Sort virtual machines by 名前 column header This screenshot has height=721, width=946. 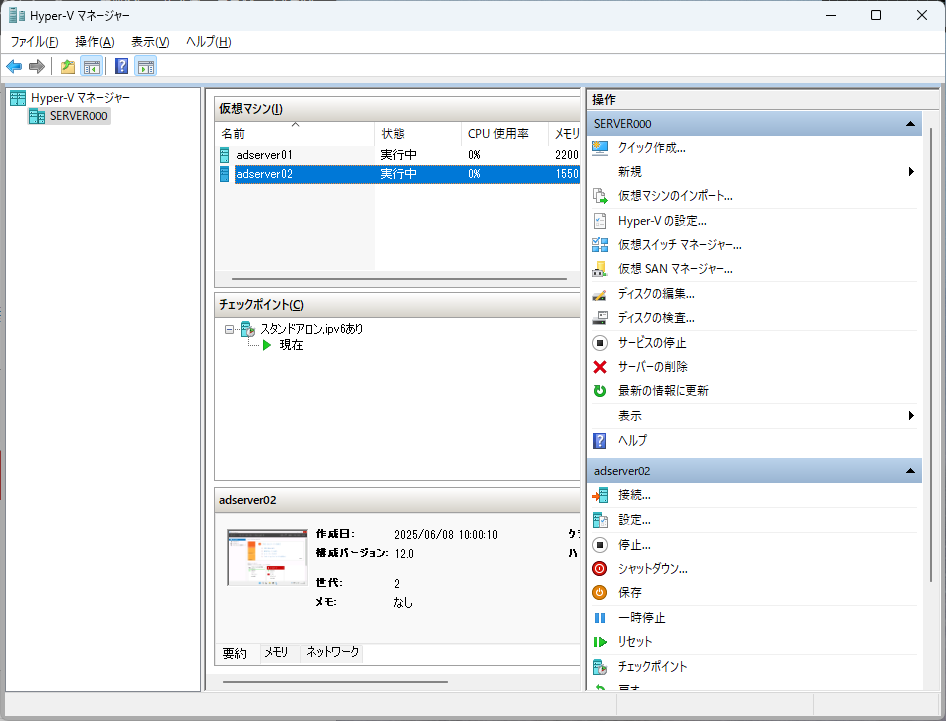[x=294, y=134]
